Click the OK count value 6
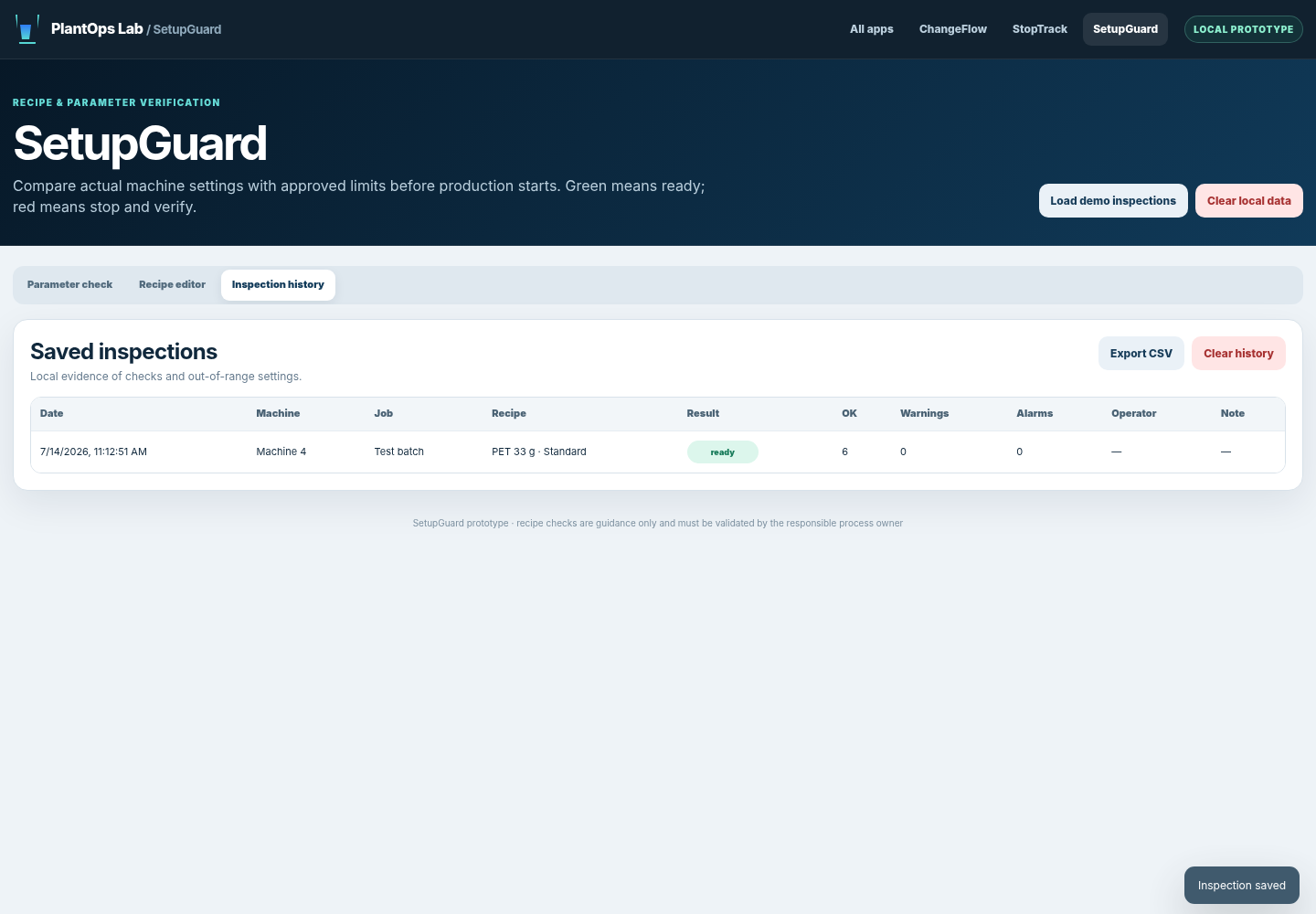 [844, 452]
